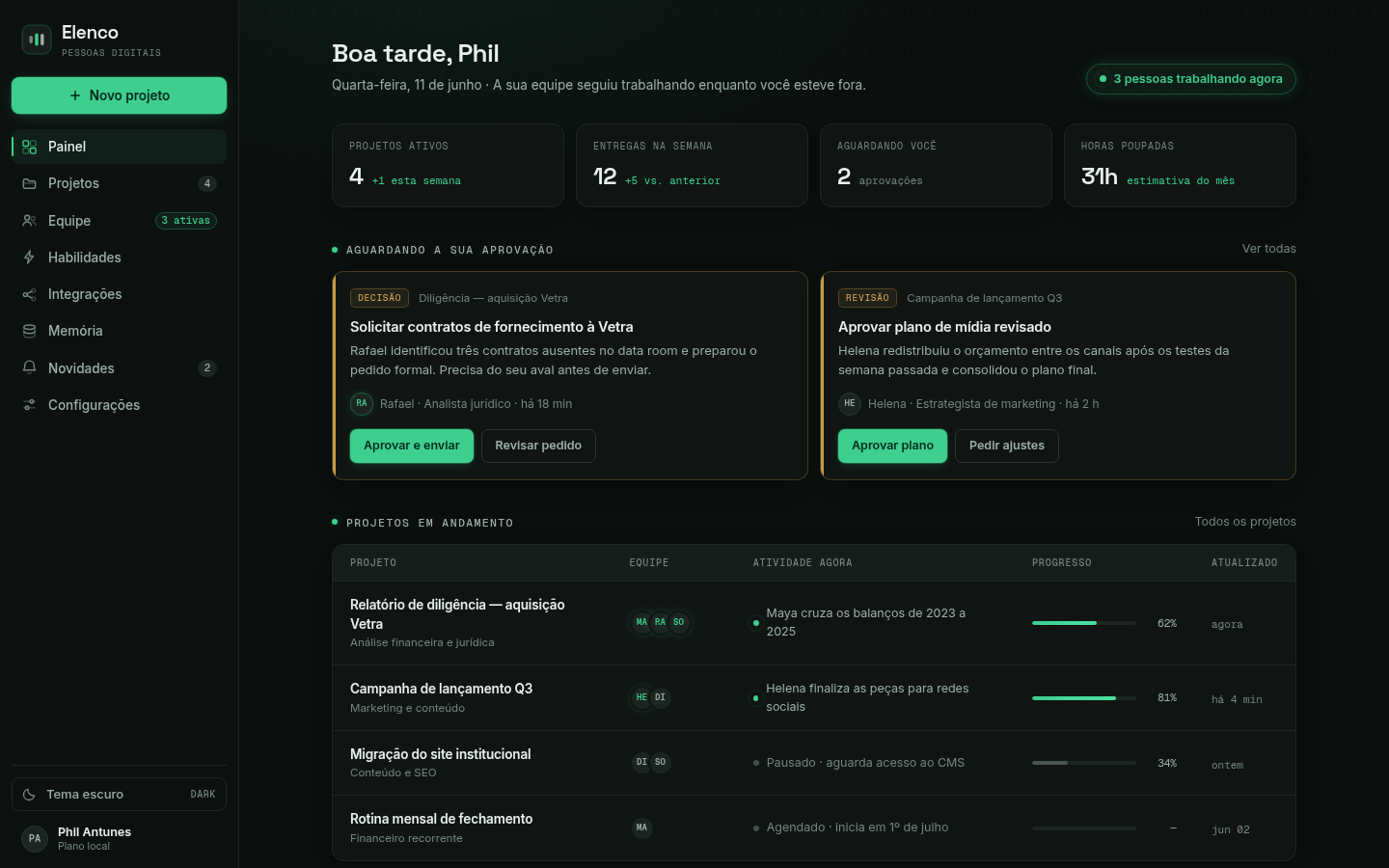Open the Painel menu item
The image size is (1389, 868).
(119, 147)
